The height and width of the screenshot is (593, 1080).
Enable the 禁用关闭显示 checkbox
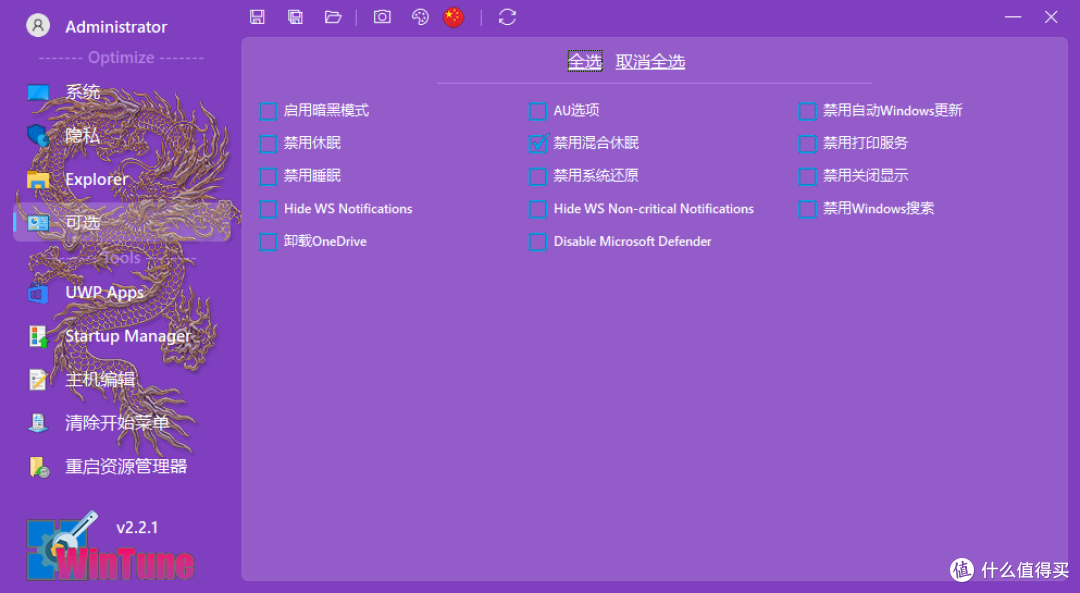pyautogui.click(x=807, y=176)
